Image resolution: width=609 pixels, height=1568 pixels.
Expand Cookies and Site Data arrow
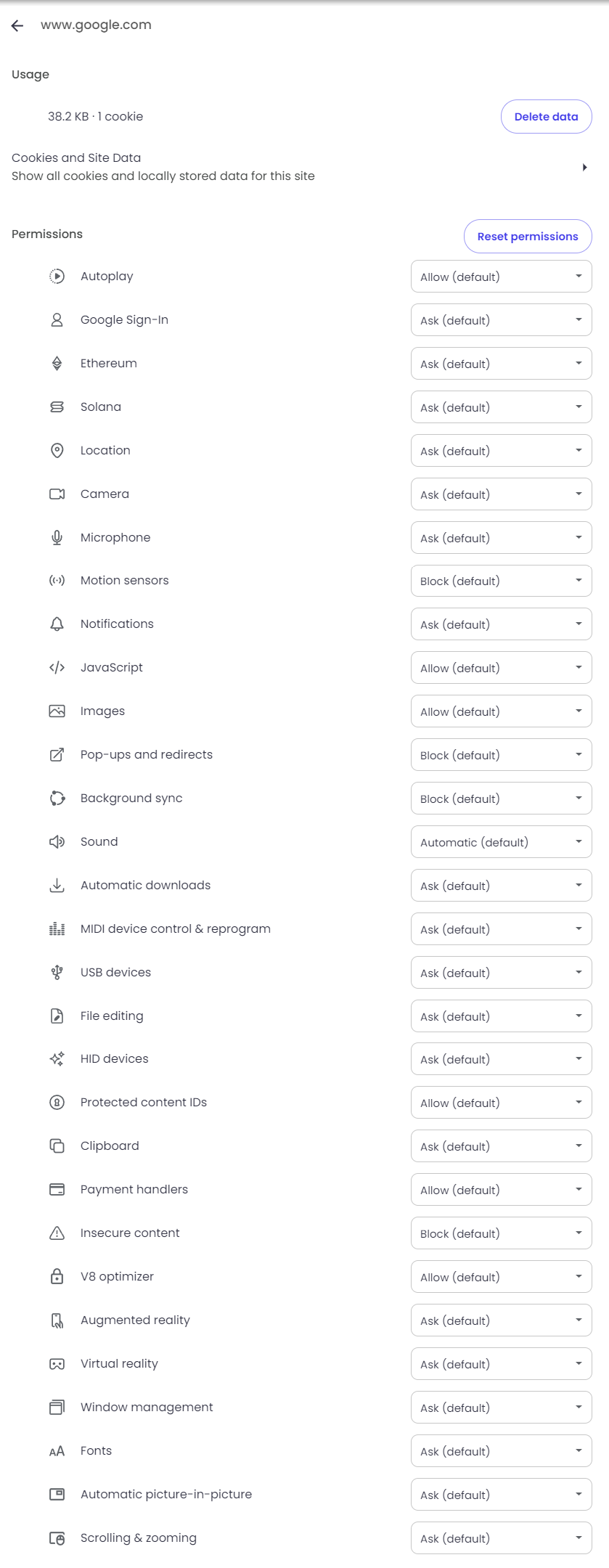(x=584, y=167)
